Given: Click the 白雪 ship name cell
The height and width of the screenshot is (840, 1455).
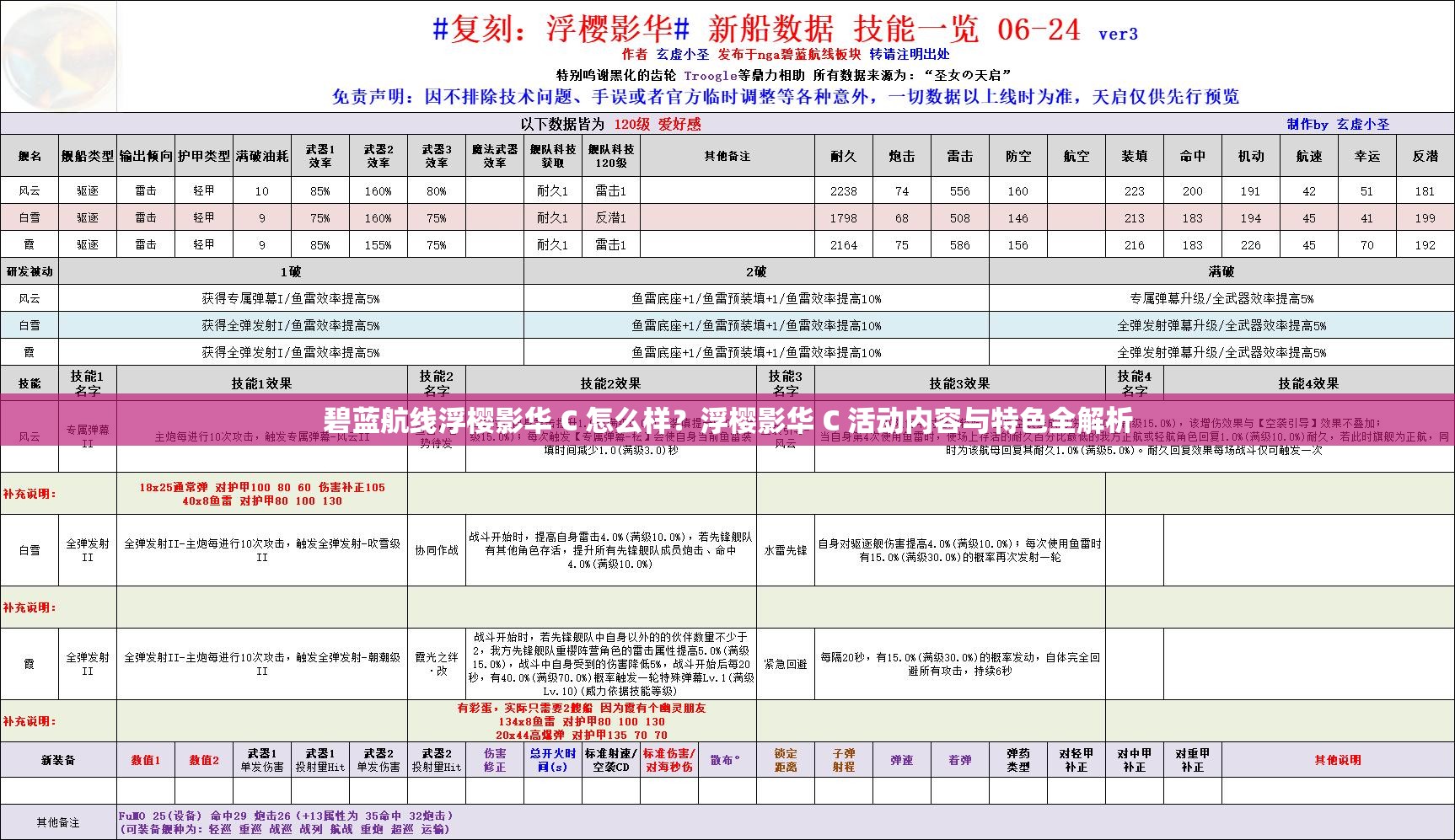Looking at the screenshot, I should (30, 217).
